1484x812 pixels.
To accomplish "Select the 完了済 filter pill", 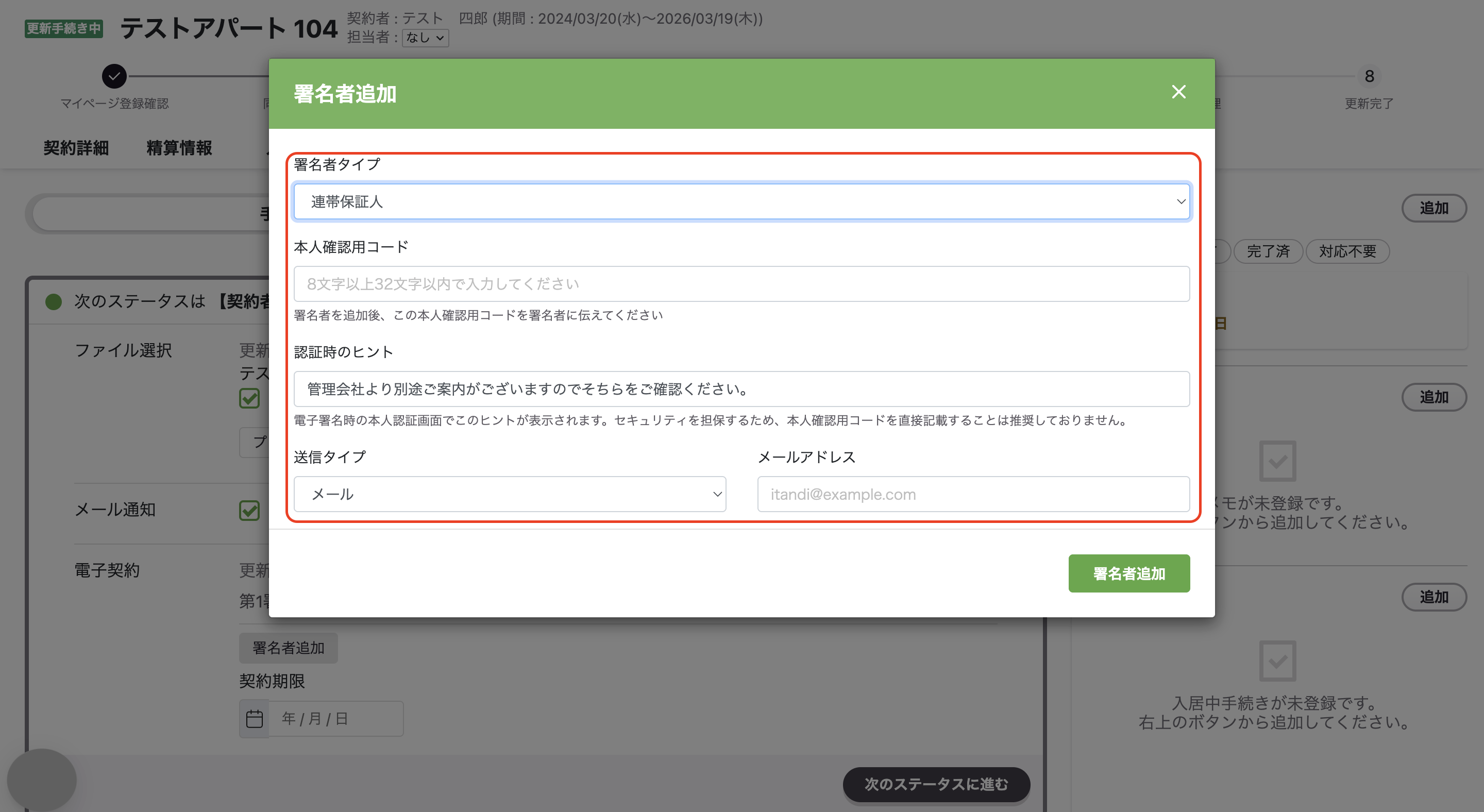I will 1268,251.
